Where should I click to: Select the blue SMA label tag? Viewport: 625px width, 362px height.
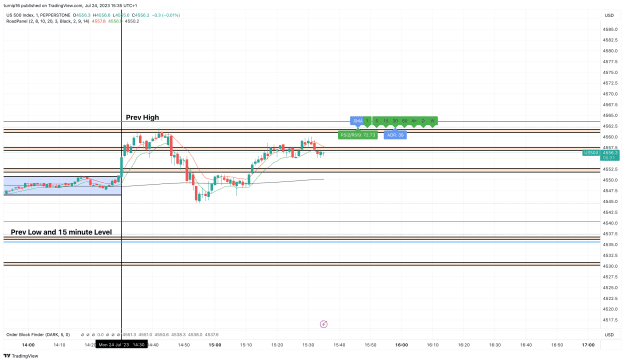pyautogui.click(x=358, y=121)
